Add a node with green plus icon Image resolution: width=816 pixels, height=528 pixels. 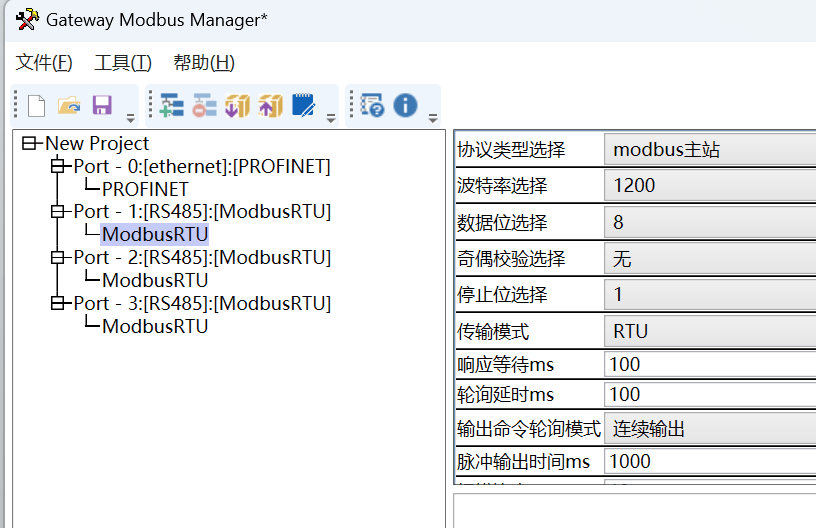click(x=172, y=105)
